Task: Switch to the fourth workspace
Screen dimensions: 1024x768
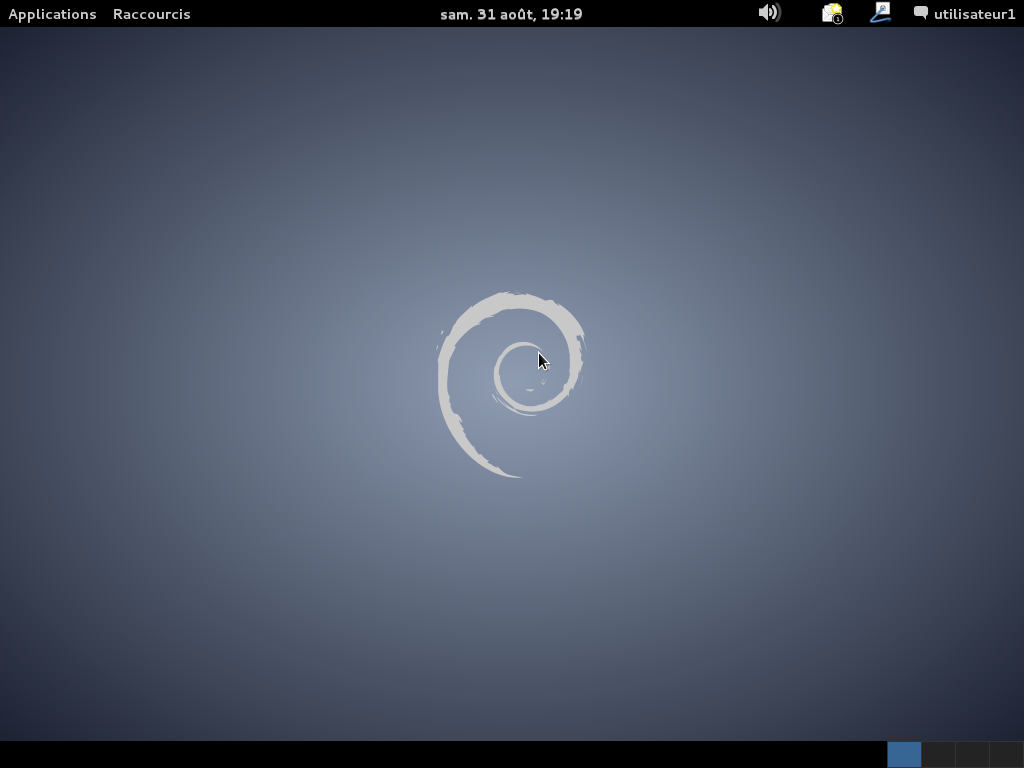Action: [1006, 754]
